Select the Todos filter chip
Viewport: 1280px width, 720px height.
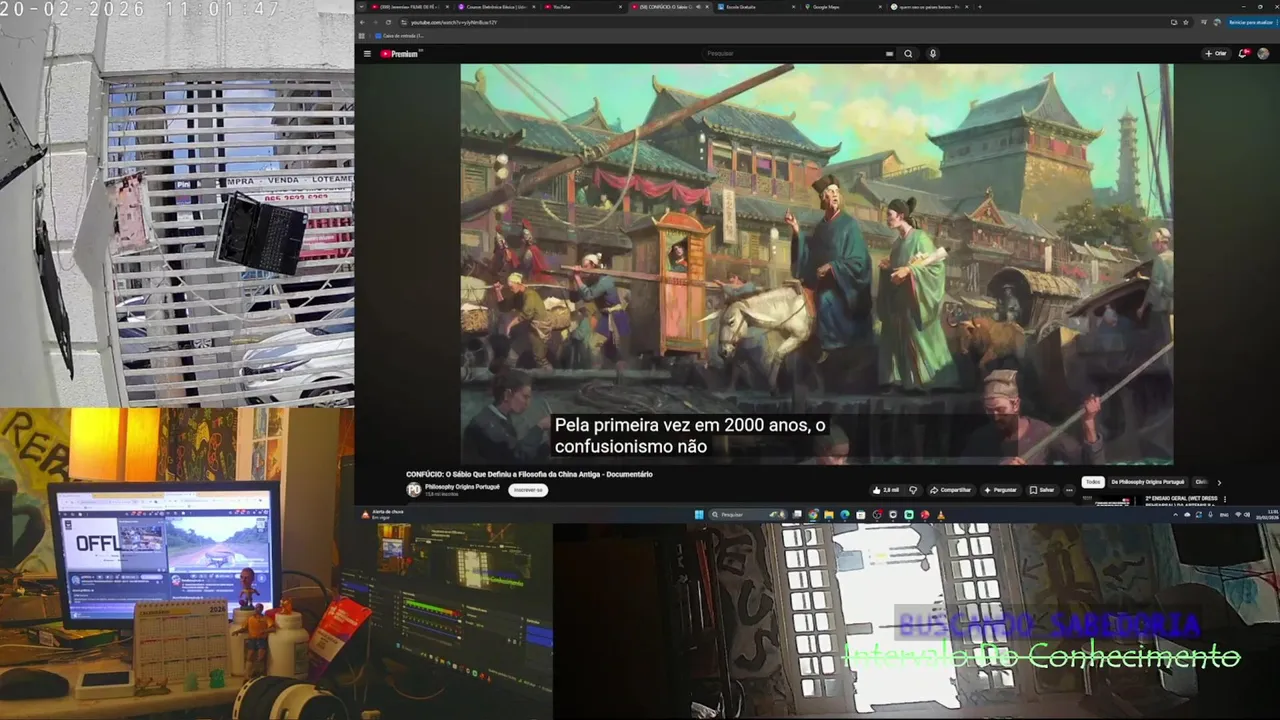[x=1093, y=482]
